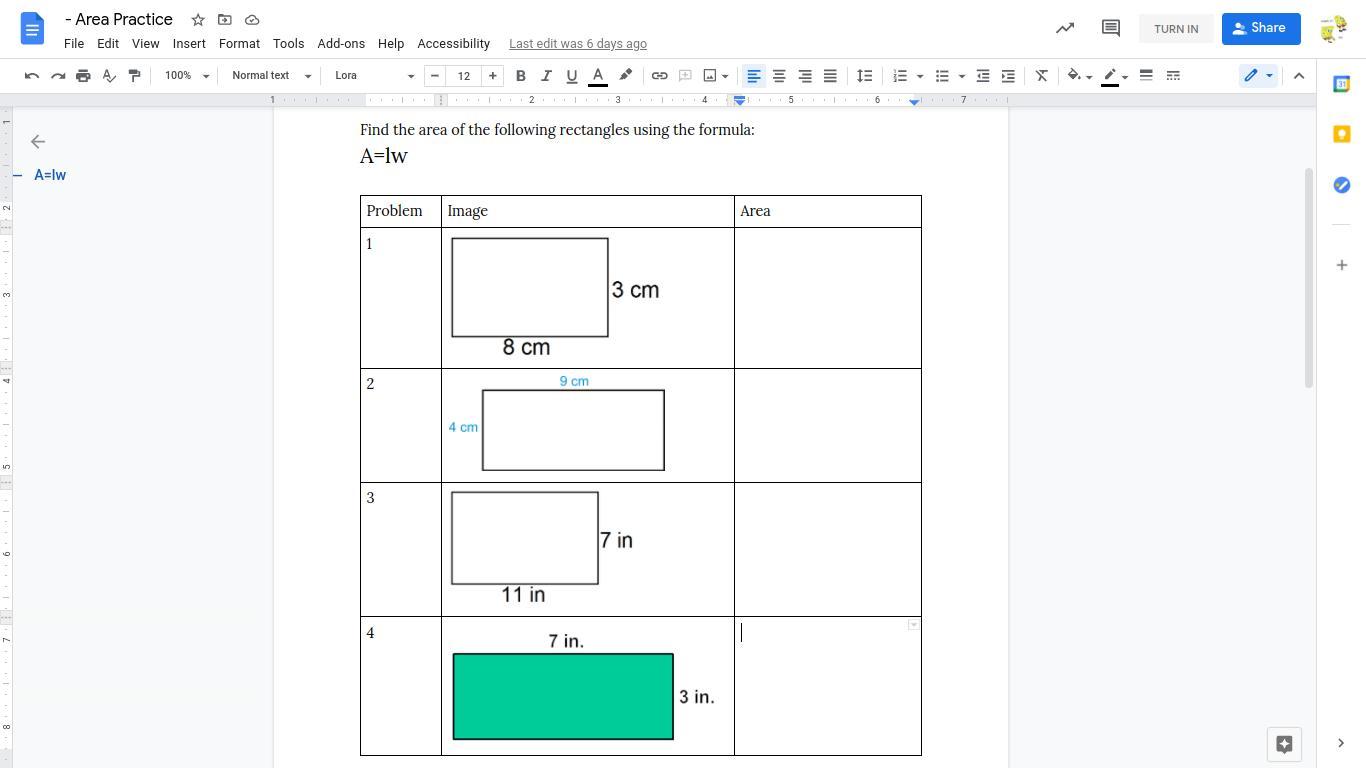The image size is (1366, 768).
Task: Open Explore button at bottom right
Action: [x=1285, y=744]
